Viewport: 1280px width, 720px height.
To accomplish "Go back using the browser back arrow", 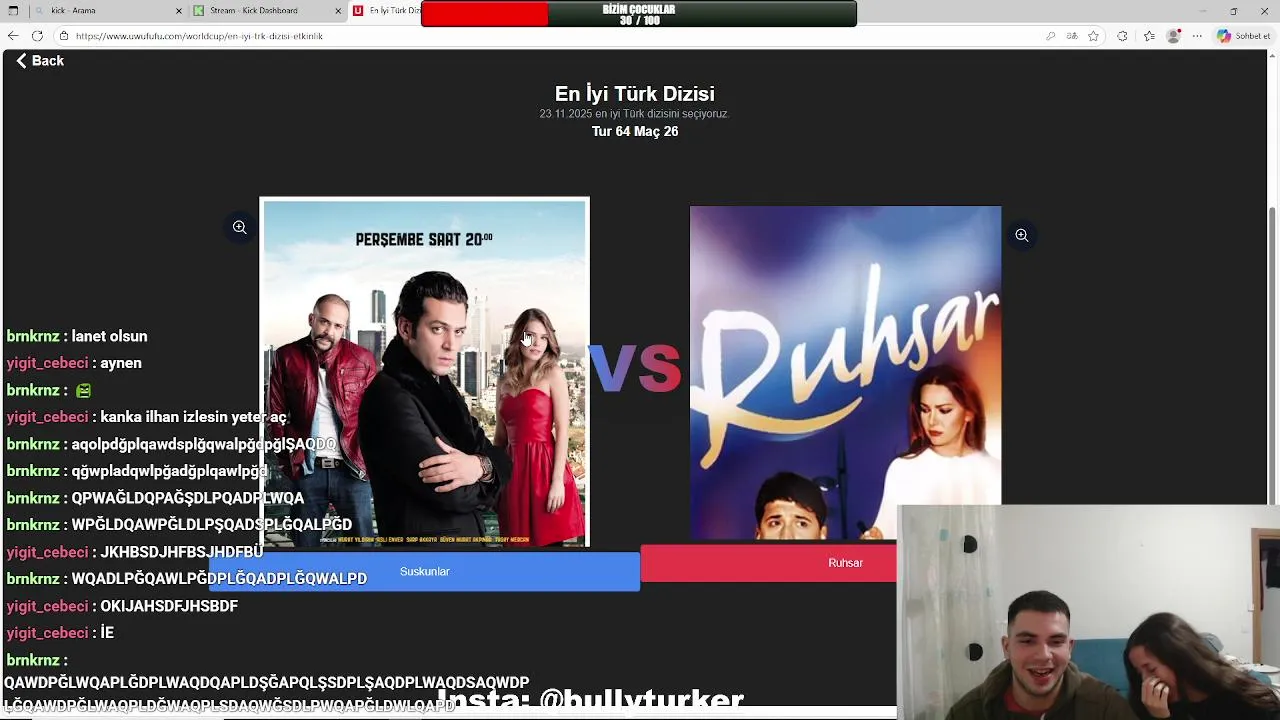I will (13, 36).
